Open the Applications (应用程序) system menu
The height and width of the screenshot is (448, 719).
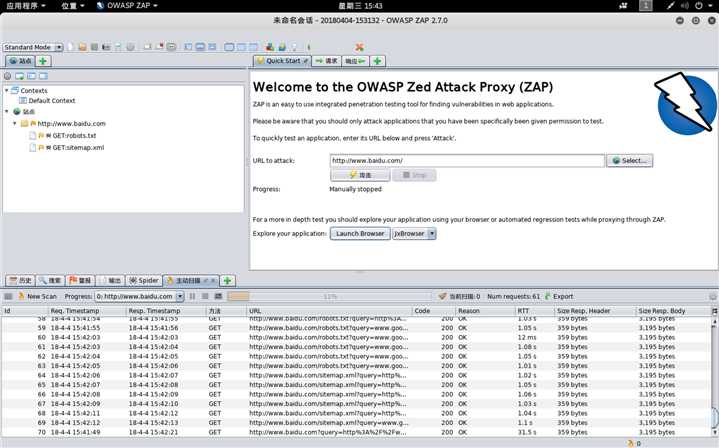click(x=26, y=6)
